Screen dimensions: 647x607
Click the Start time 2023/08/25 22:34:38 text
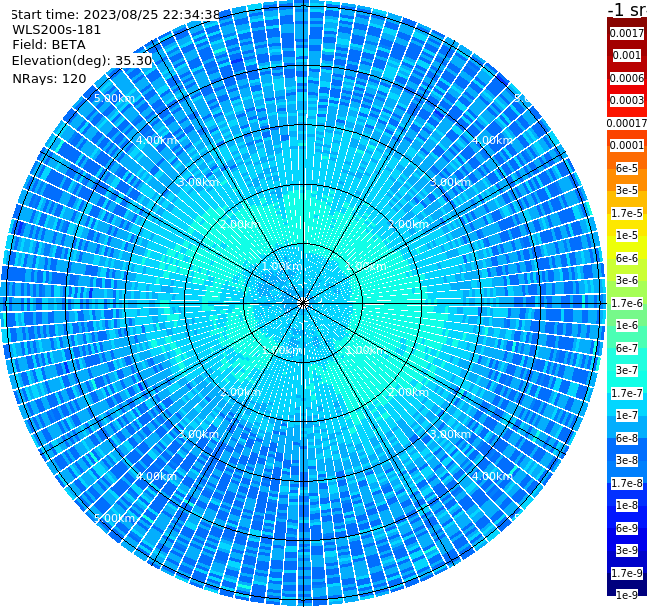coord(115,14)
